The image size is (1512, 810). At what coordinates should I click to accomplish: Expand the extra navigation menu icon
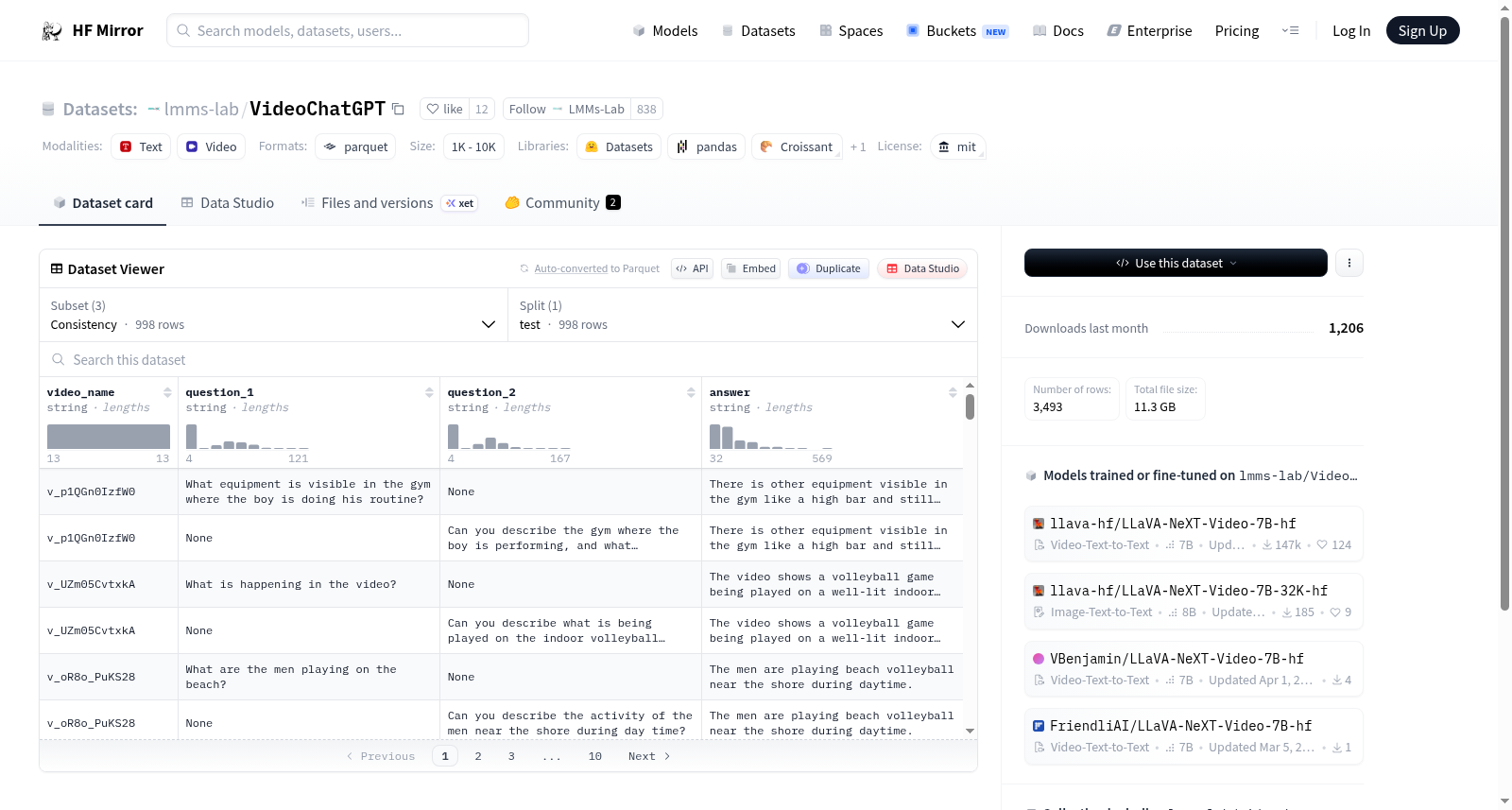pos(1290,31)
